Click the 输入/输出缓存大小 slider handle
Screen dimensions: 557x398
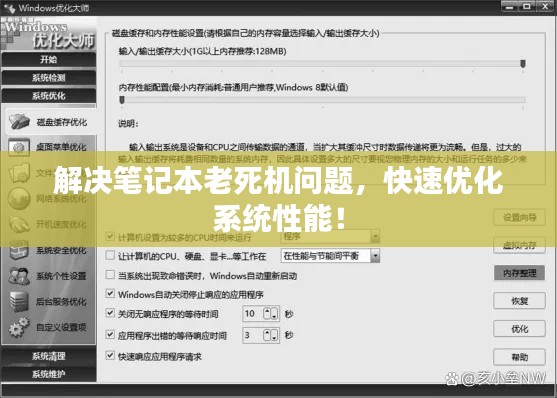(x=523, y=64)
